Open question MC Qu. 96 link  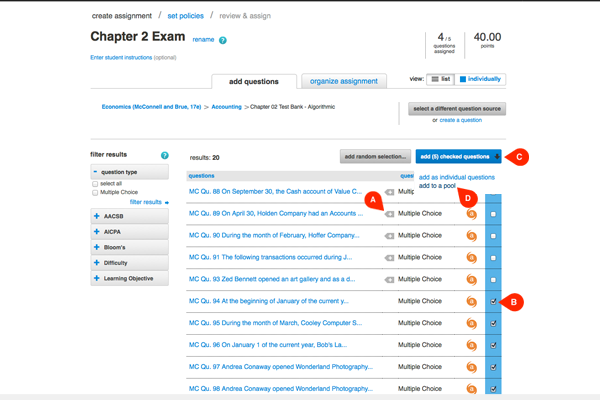tap(273, 345)
